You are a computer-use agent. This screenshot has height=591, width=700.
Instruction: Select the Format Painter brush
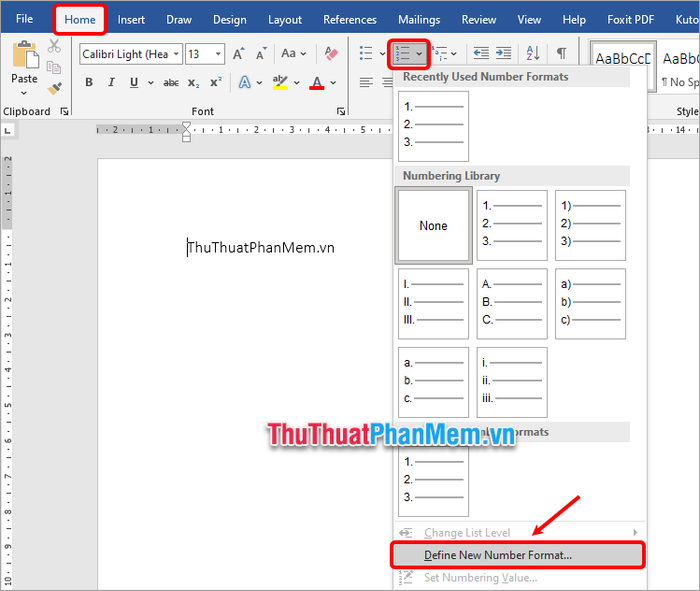pyautogui.click(x=54, y=88)
